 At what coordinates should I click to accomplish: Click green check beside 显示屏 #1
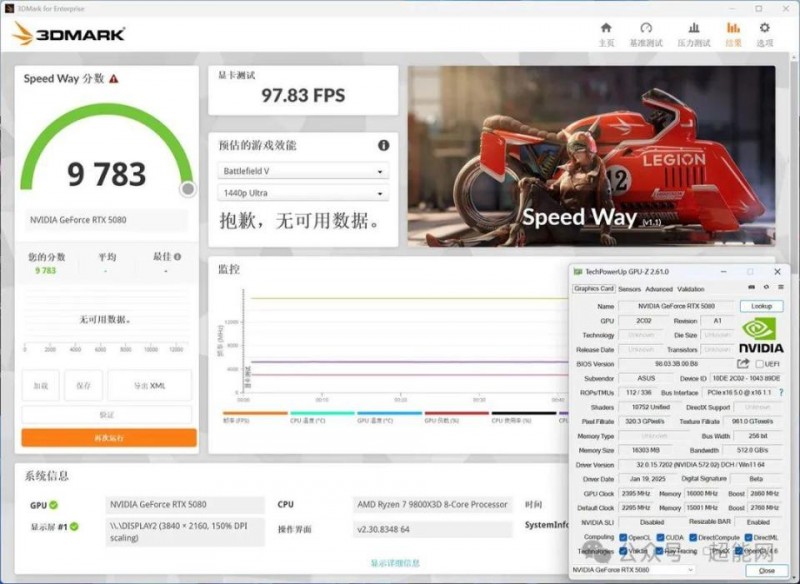pos(74,526)
